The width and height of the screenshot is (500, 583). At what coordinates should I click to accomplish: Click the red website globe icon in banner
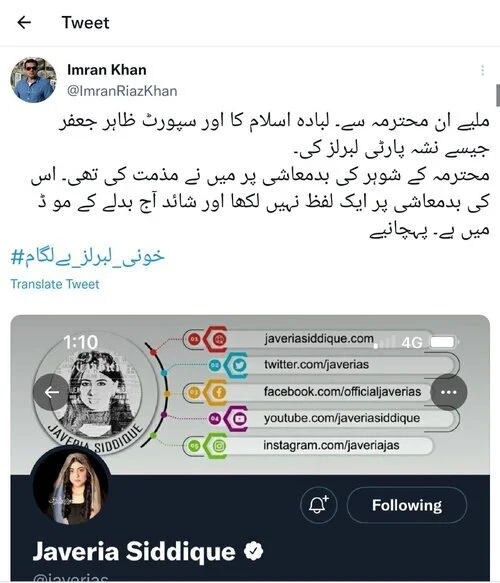point(218,339)
